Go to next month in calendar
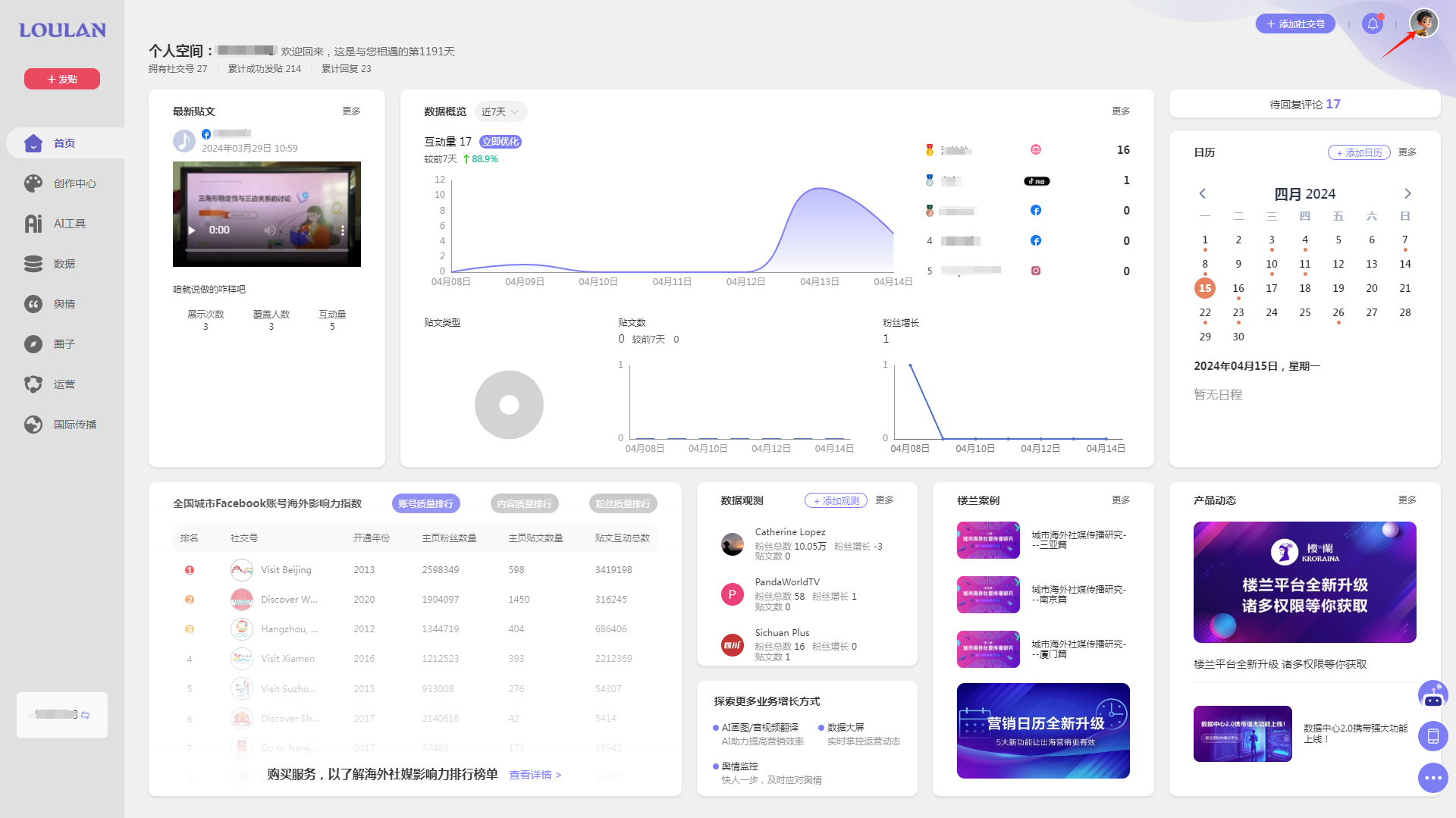The width and height of the screenshot is (1456, 818). [1407, 193]
